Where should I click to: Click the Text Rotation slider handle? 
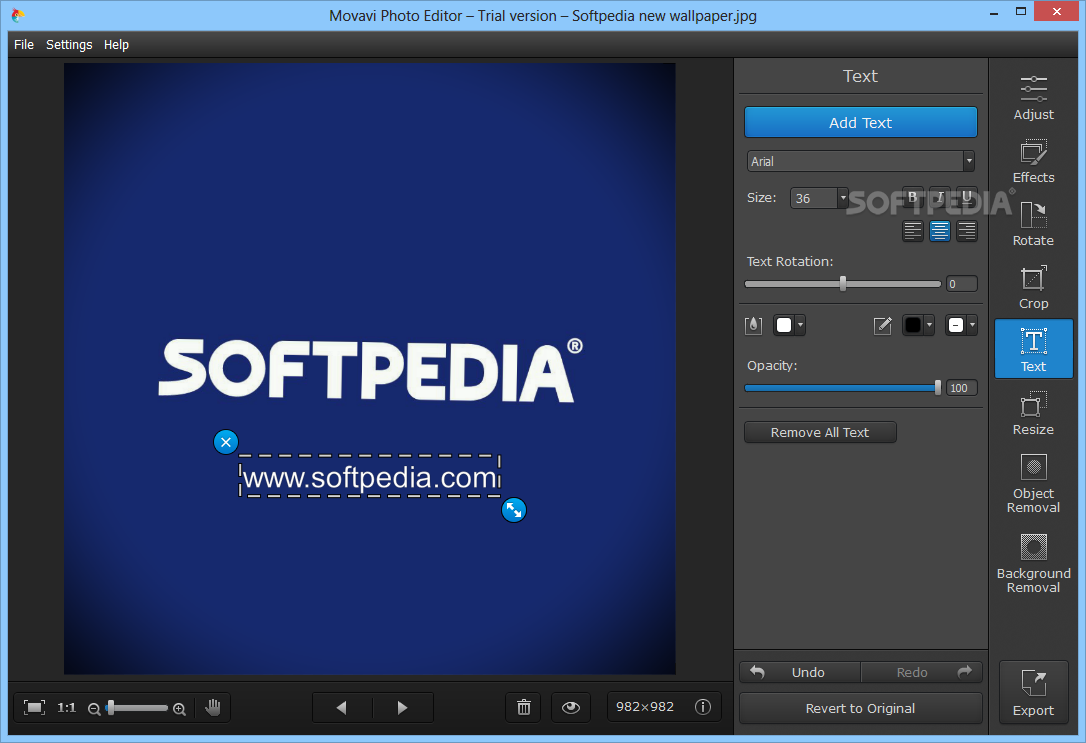[843, 283]
